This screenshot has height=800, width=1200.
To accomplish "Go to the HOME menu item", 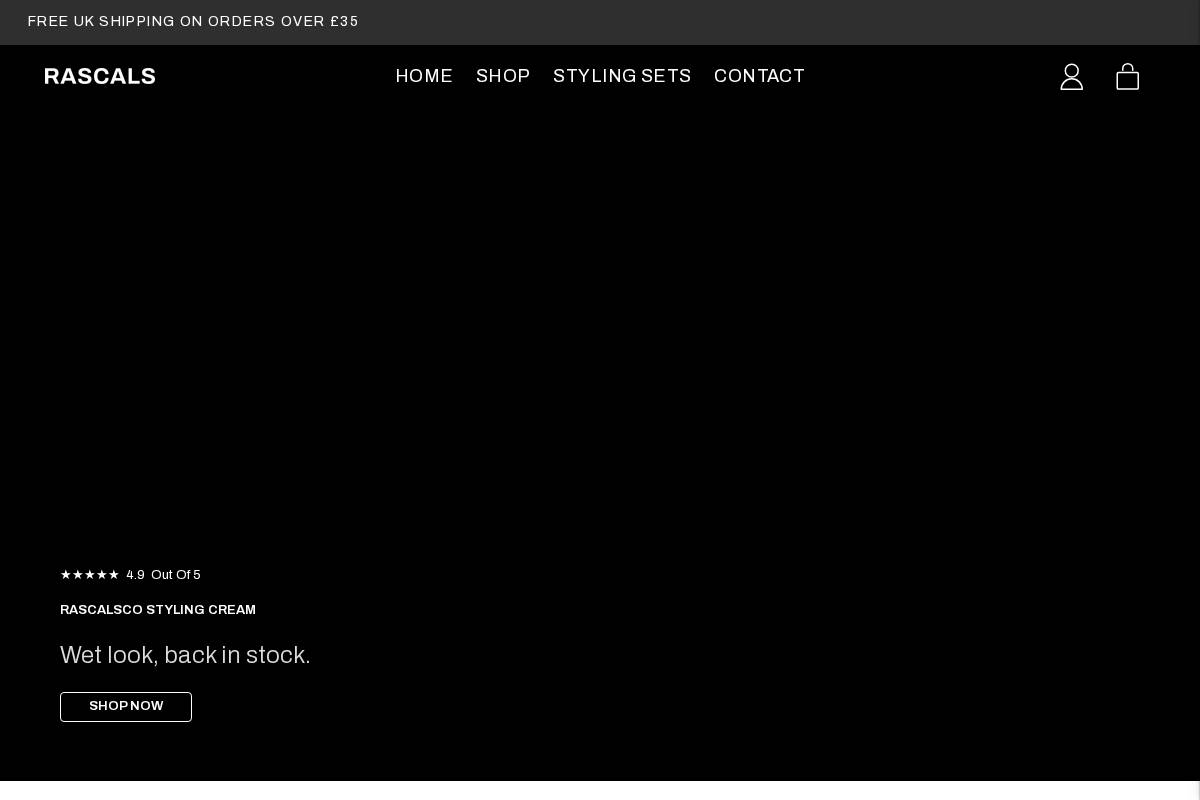I will point(424,76).
